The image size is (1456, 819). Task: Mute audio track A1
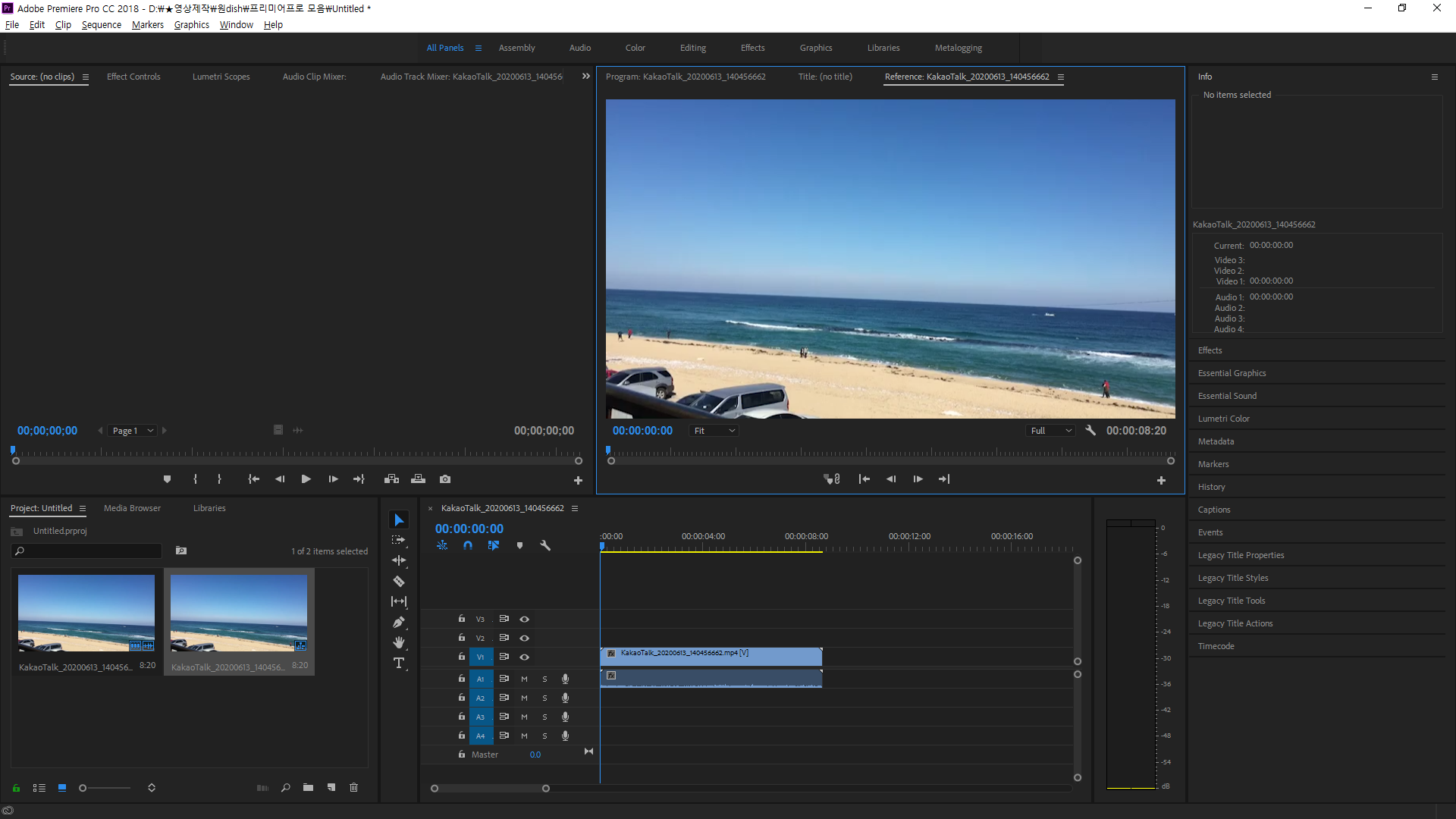point(524,679)
